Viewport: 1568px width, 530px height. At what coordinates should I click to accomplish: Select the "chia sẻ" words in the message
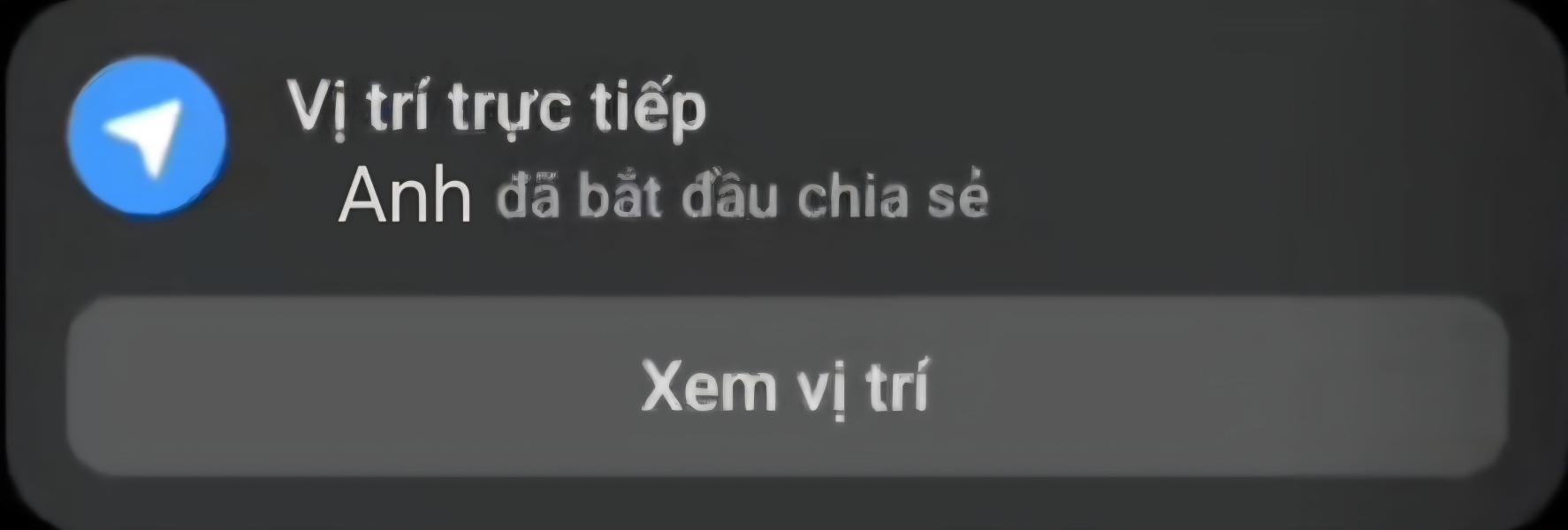tap(893, 200)
